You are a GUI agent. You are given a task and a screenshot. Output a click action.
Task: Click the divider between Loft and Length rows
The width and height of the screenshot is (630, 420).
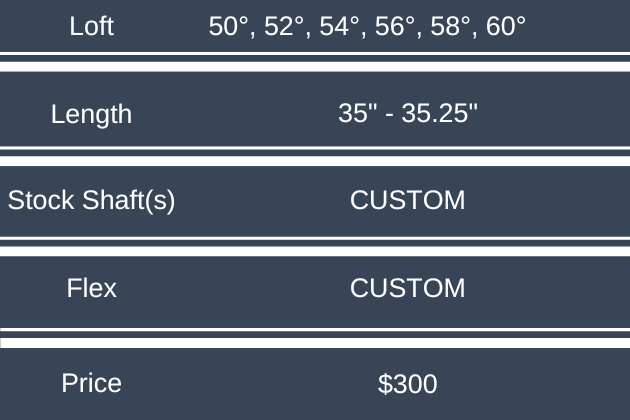tap(315, 59)
